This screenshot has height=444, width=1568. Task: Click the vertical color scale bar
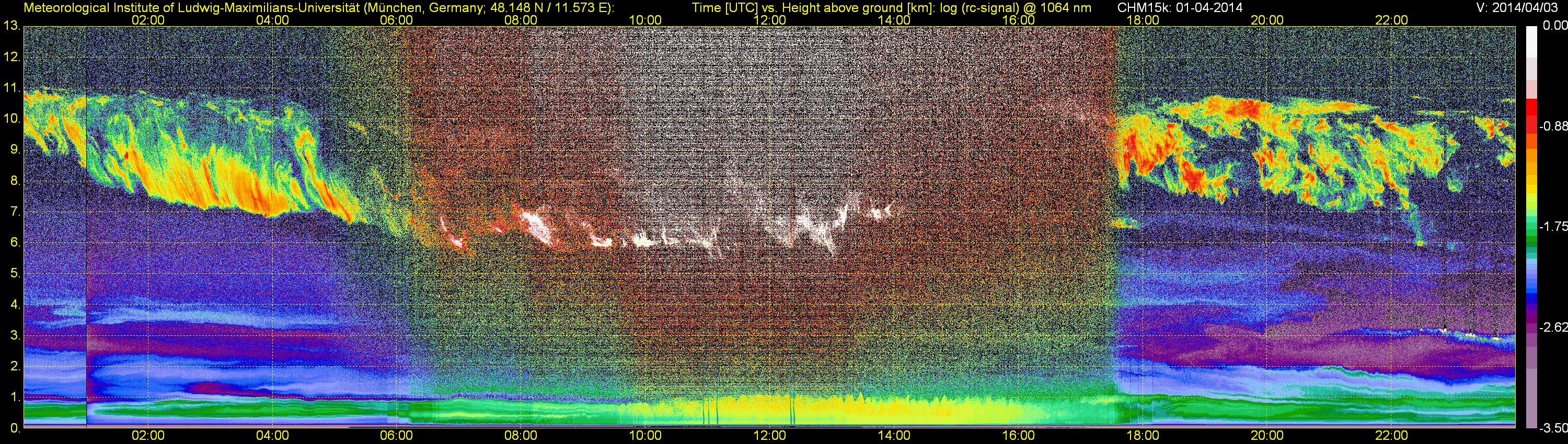[1531, 226]
